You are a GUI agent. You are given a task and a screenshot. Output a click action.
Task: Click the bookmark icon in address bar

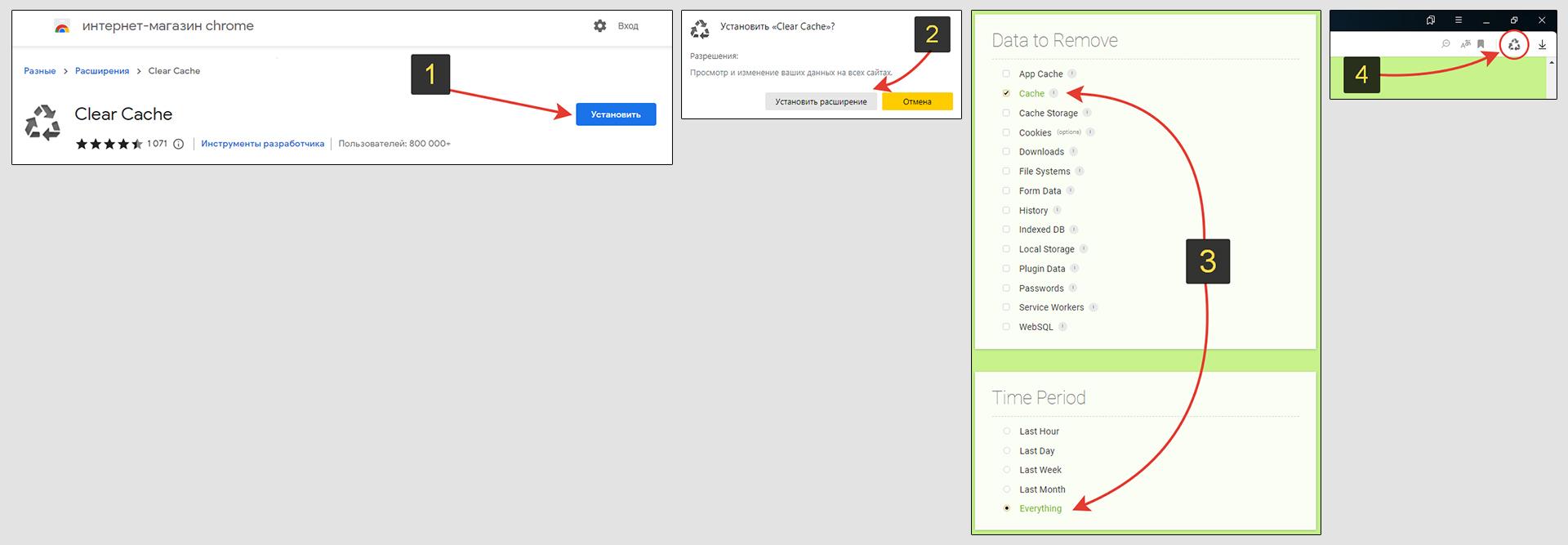(1481, 44)
